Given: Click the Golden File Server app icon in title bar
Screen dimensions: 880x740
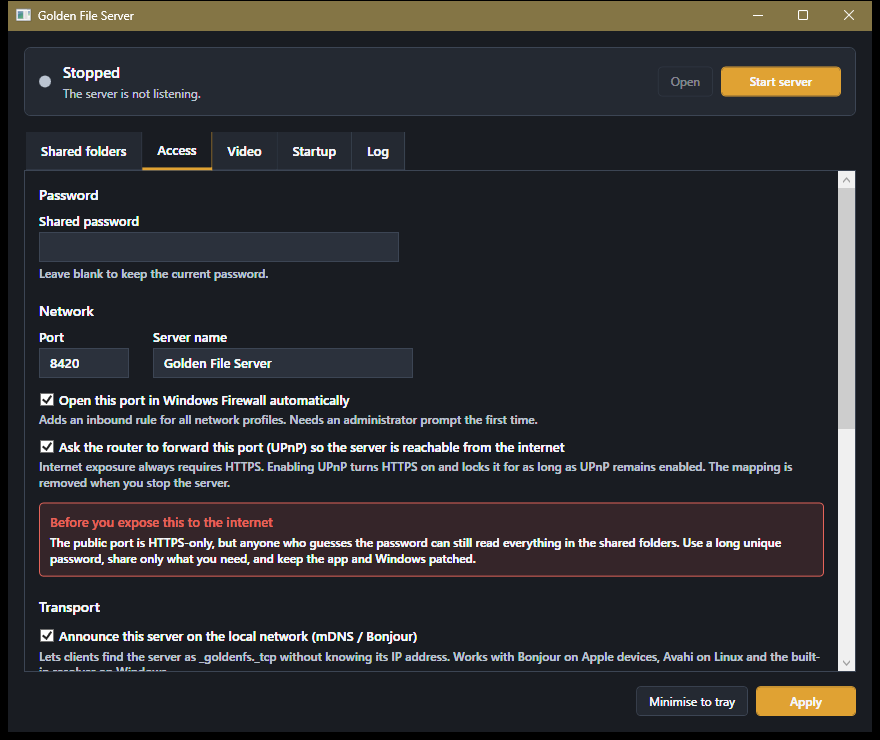Looking at the screenshot, I should 24,15.
